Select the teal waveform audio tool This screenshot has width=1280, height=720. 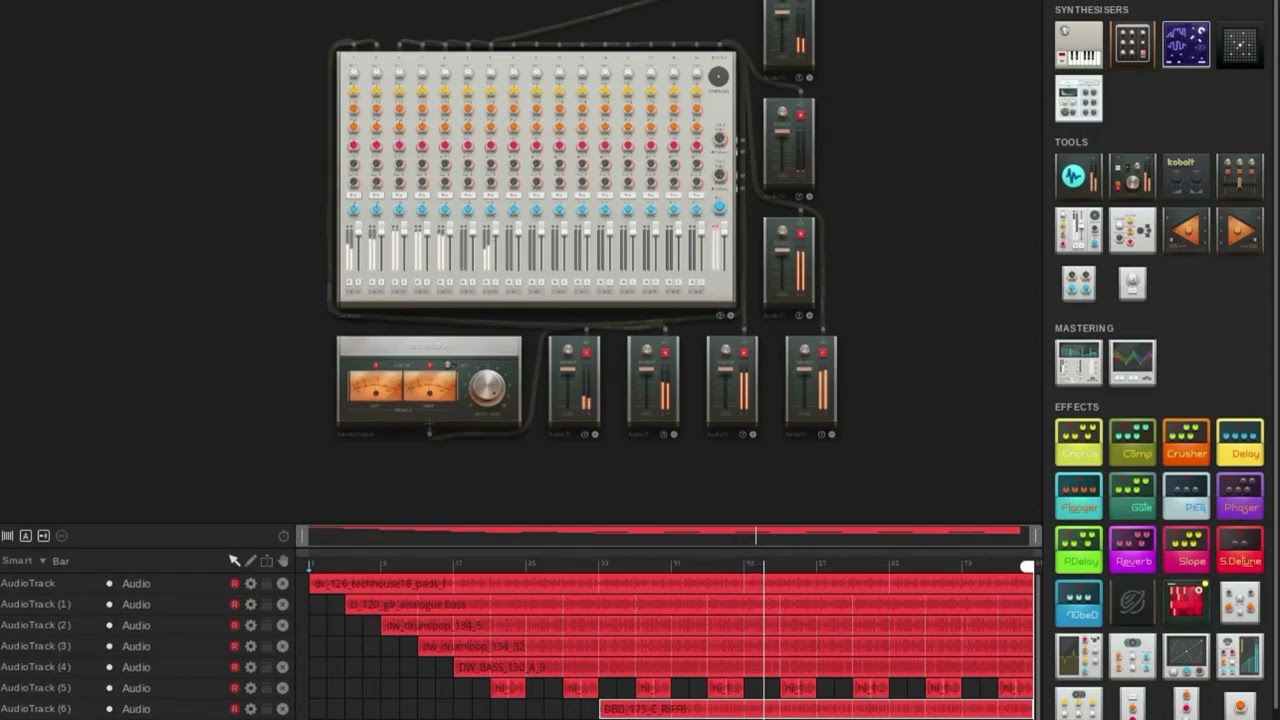click(1078, 177)
